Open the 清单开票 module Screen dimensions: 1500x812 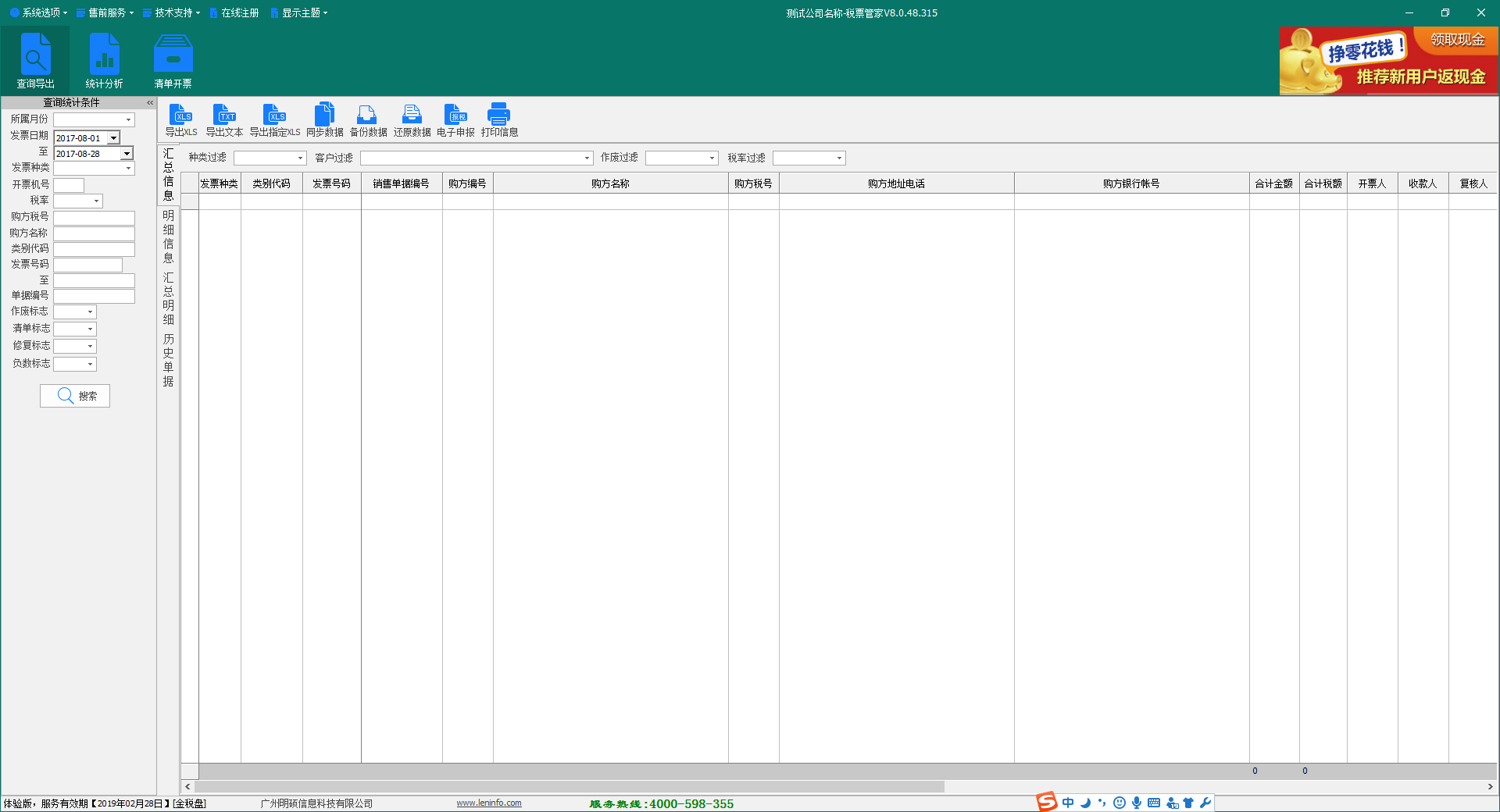(173, 61)
